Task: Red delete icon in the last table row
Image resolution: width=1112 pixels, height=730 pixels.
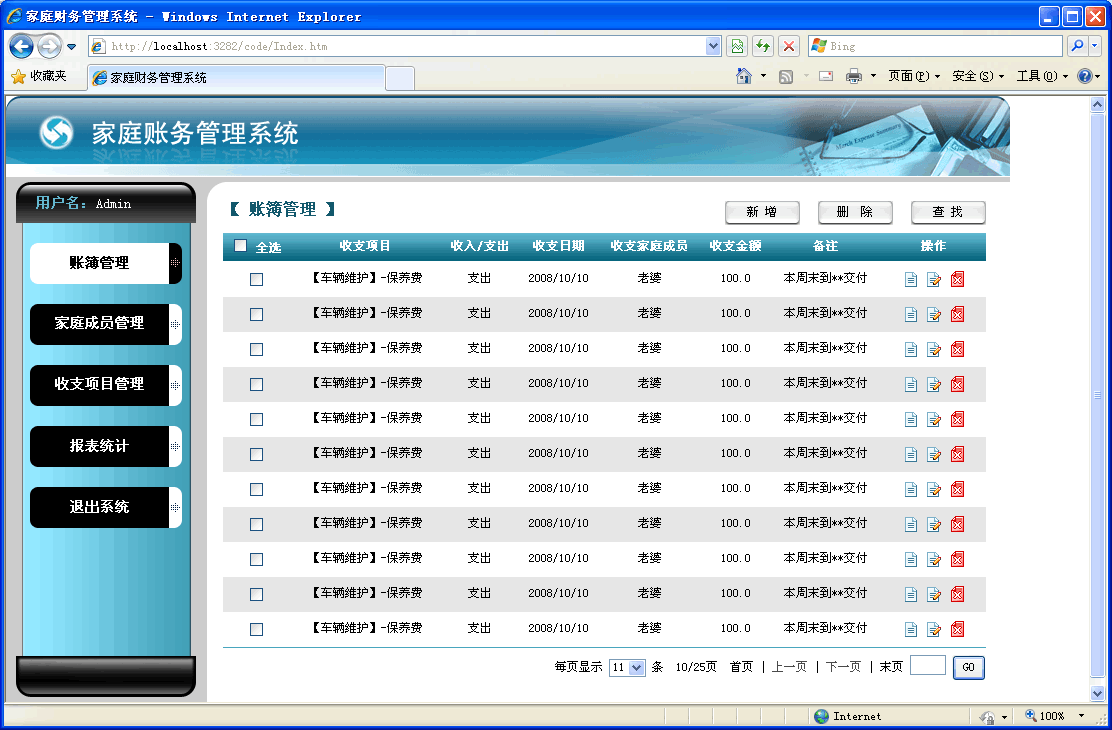Action: (x=957, y=629)
